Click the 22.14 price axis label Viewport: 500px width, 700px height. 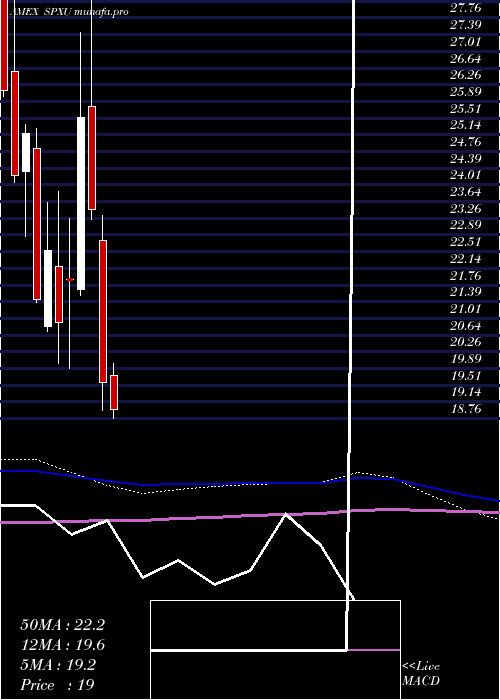[x=466, y=259]
